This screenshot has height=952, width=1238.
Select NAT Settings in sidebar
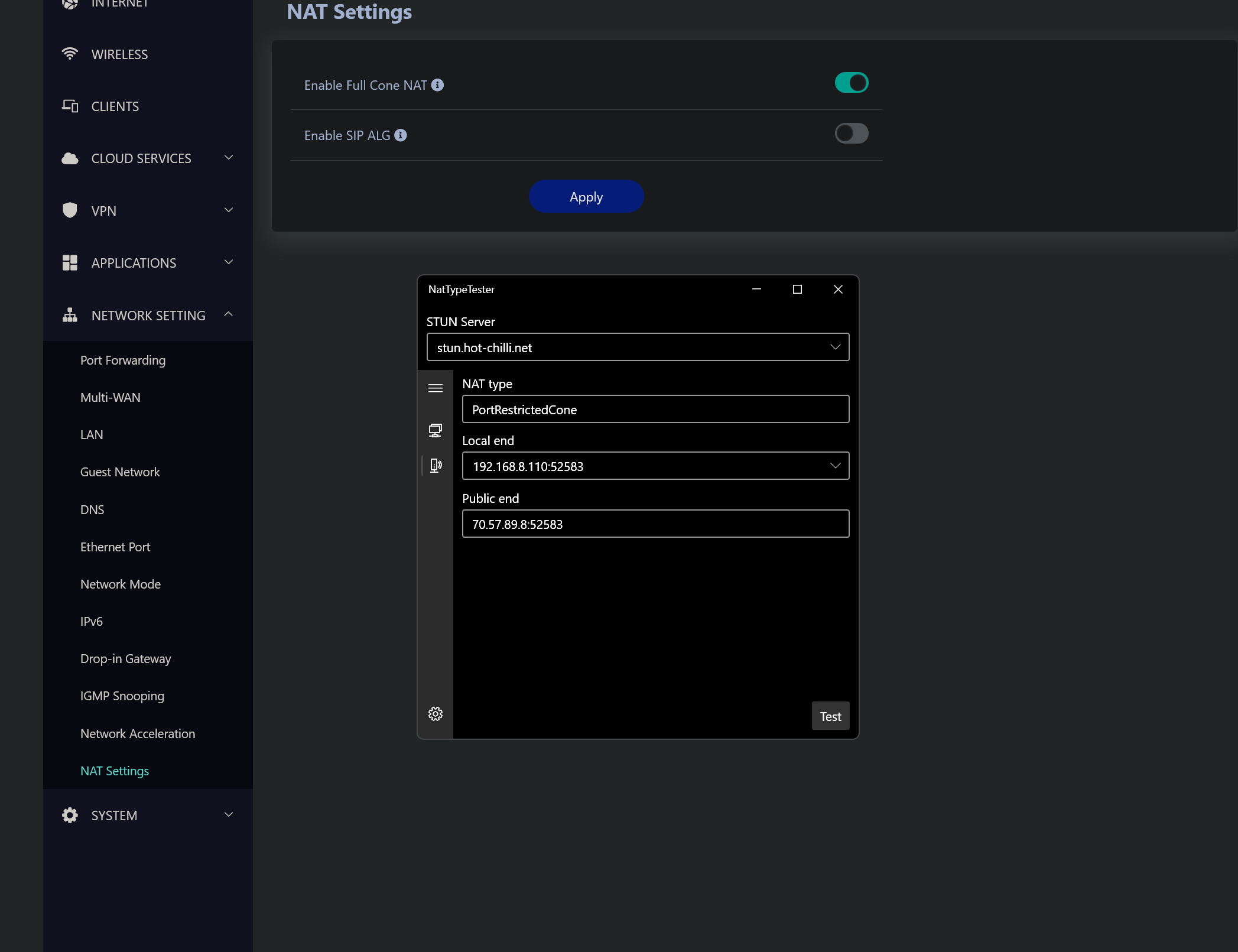[115, 771]
